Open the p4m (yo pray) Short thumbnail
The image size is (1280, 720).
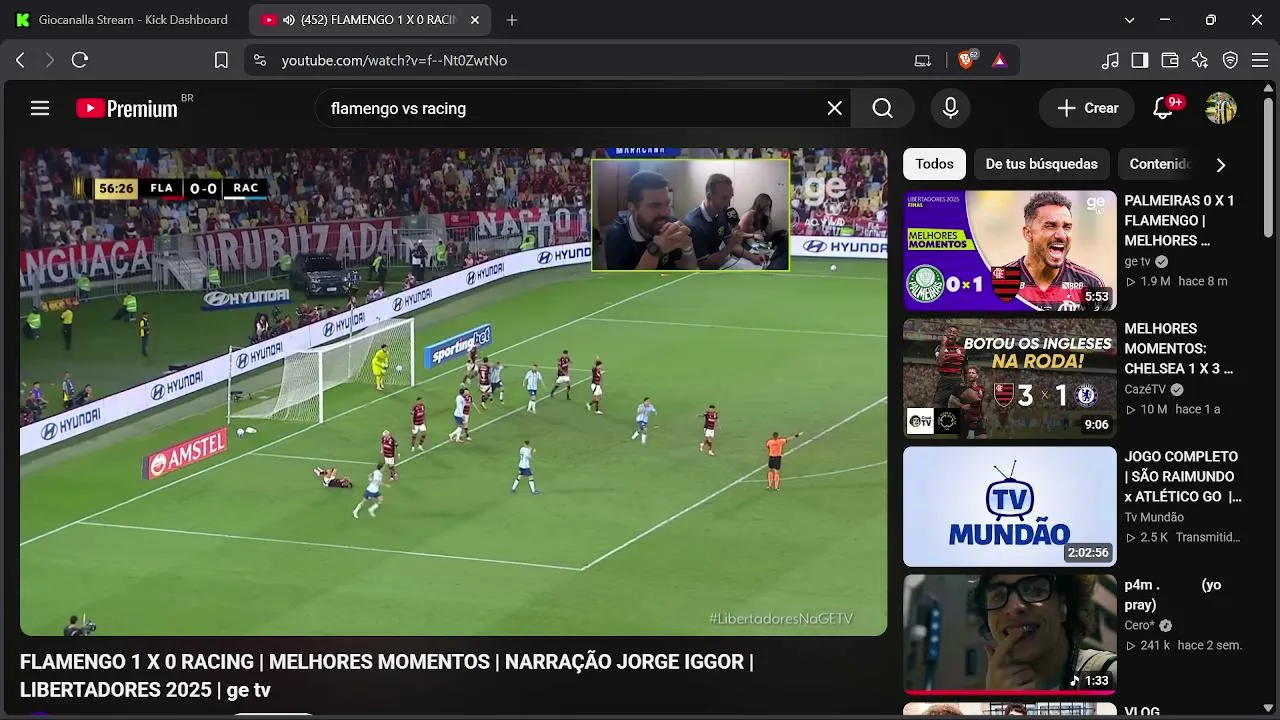pyautogui.click(x=1010, y=635)
